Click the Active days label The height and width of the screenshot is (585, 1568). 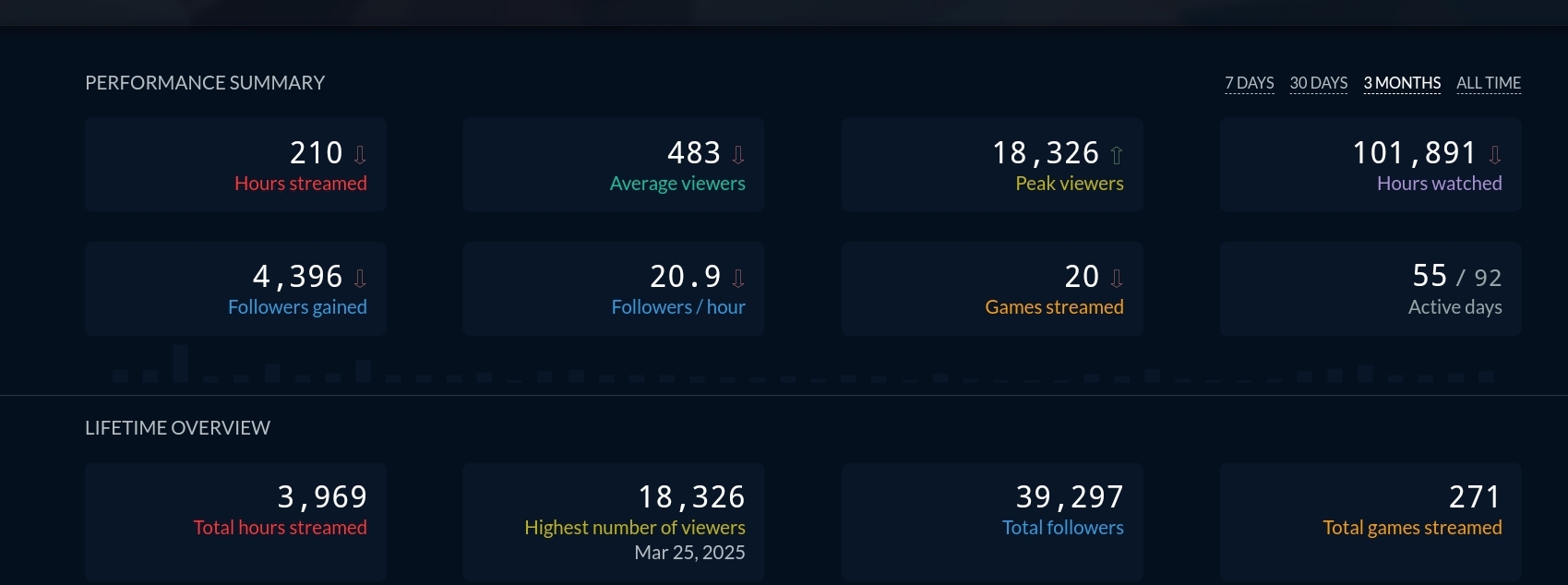pyautogui.click(x=1454, y=307)
